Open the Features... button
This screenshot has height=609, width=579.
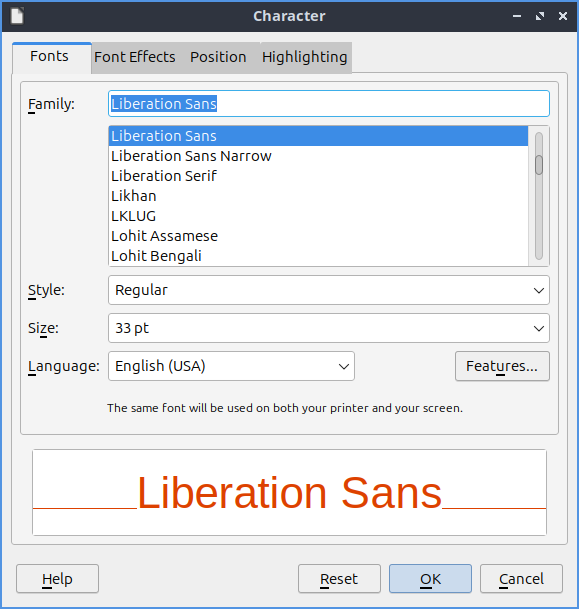pos(502,366)
